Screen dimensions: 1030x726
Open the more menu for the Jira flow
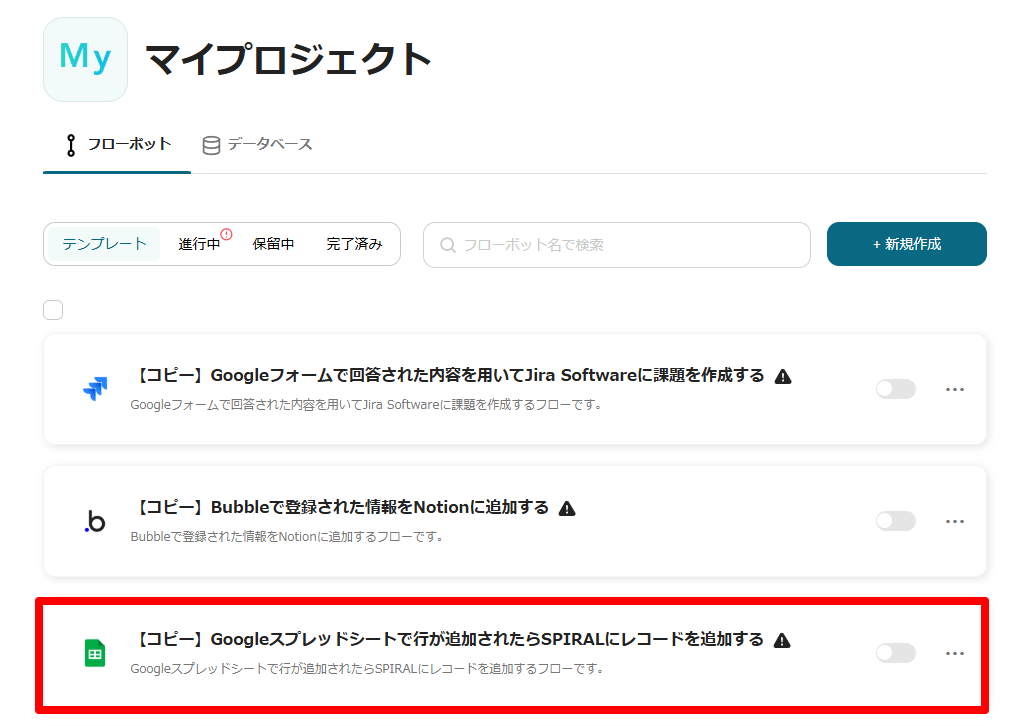tap(954, 390)
